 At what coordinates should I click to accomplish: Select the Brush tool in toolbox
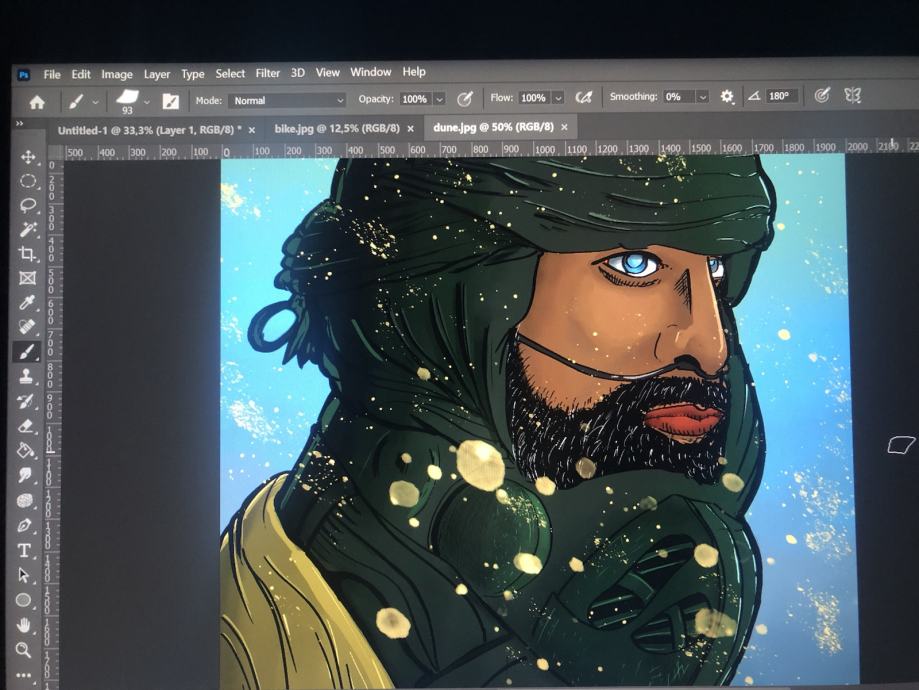(27, 352)
